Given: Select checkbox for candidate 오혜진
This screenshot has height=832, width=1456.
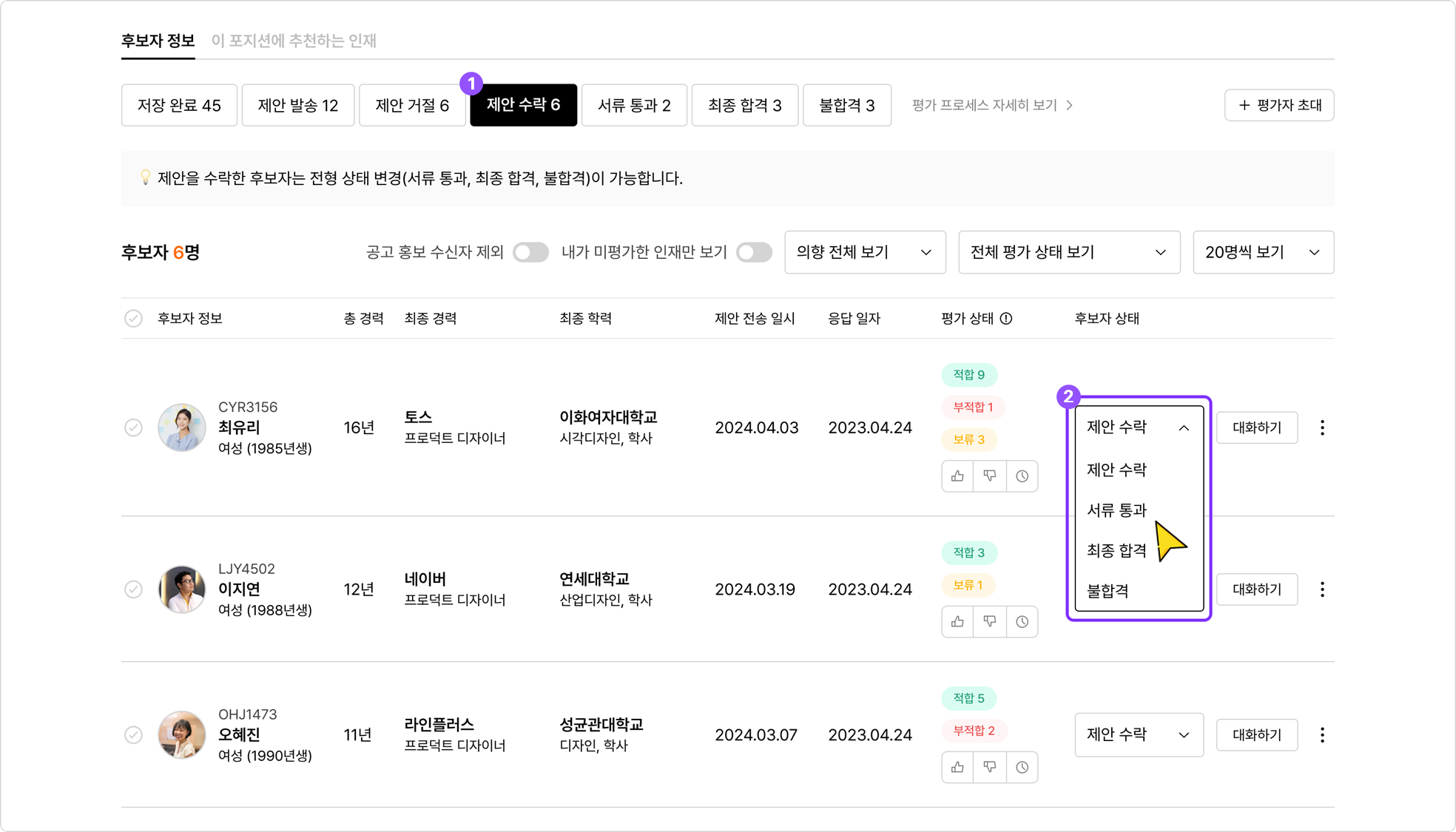Looking at the screenshot, I should click(133, 734).
